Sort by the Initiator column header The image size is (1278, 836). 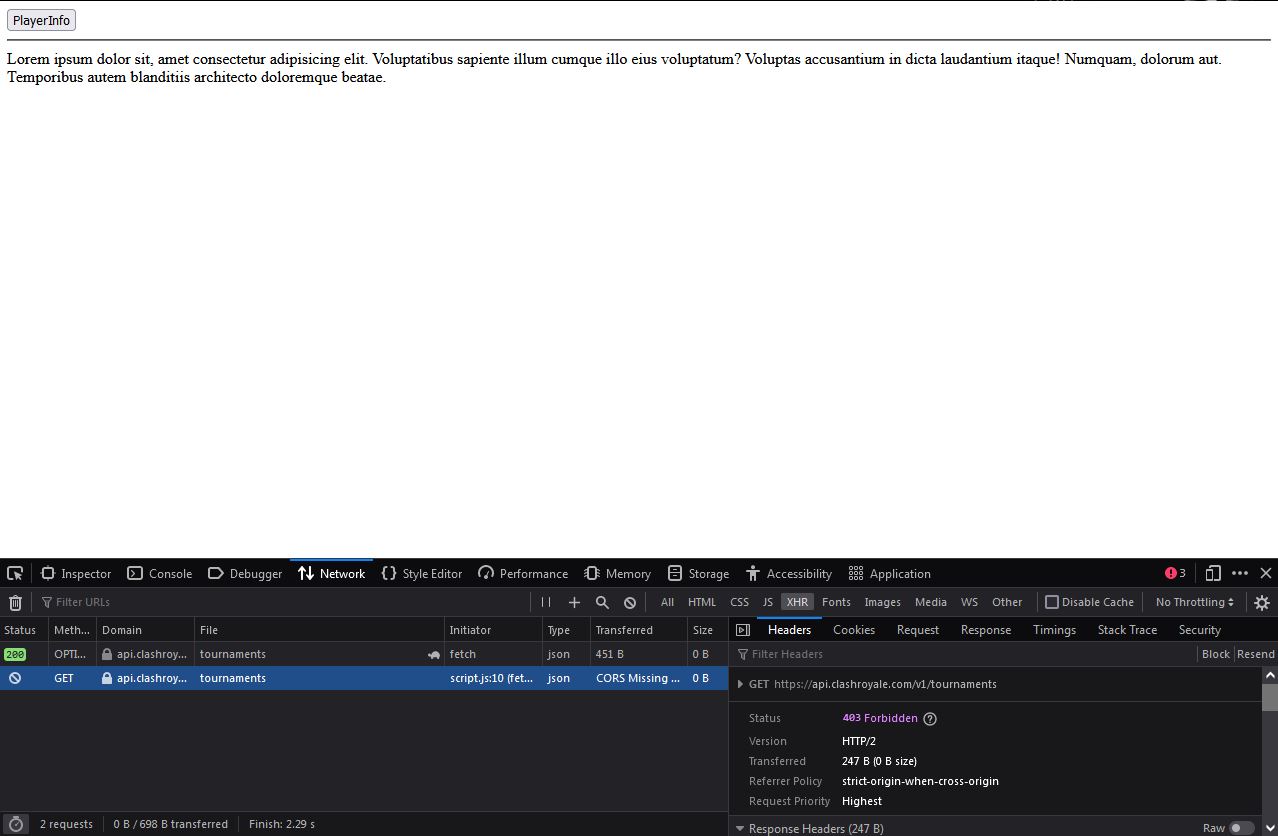coord(493,630)
